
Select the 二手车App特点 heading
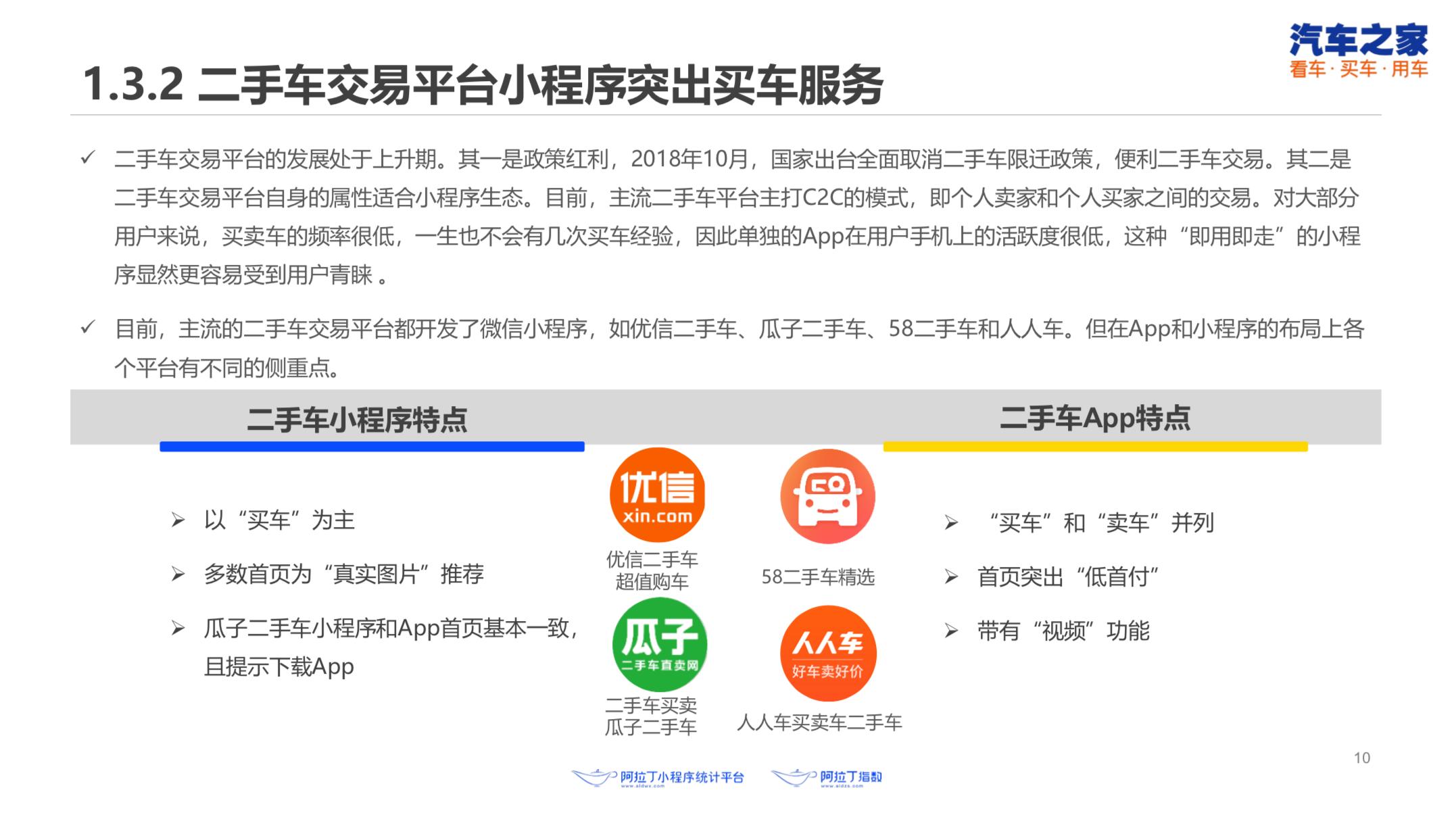click(1094, 418)
